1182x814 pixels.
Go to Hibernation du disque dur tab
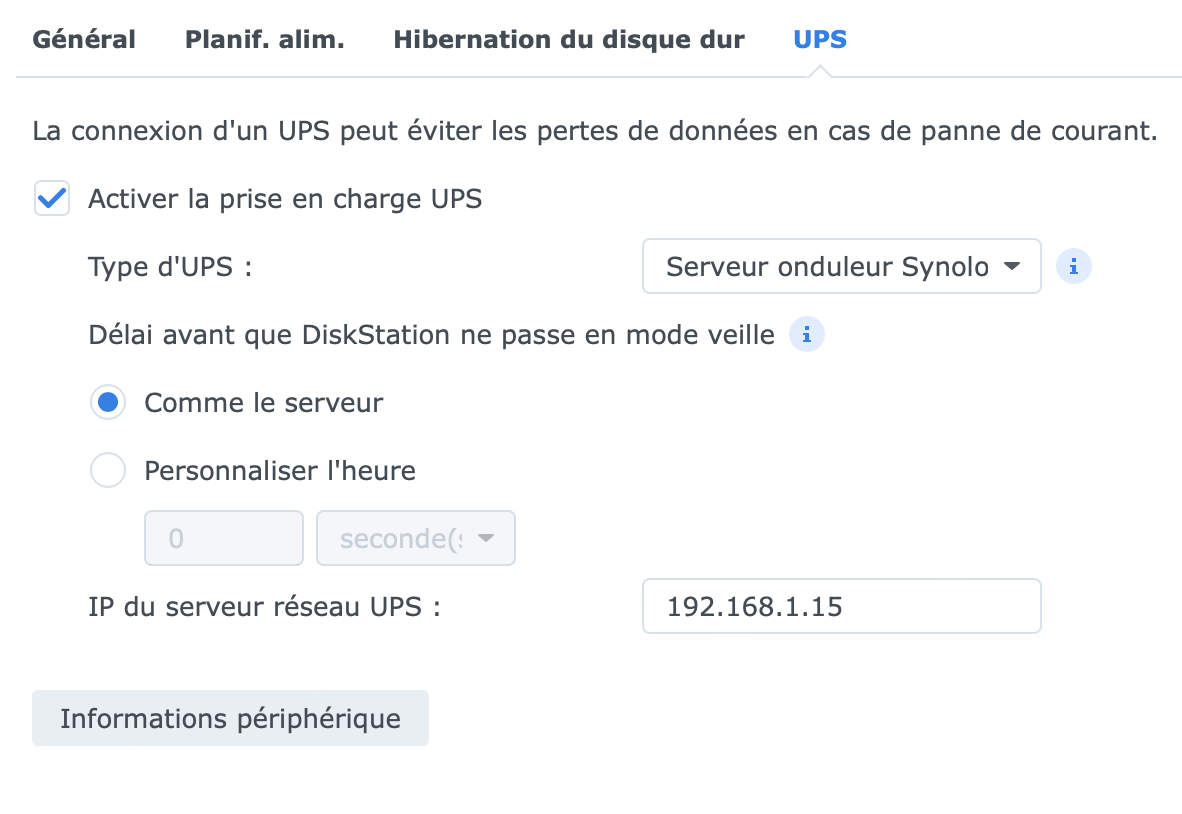tap(569, 40)
